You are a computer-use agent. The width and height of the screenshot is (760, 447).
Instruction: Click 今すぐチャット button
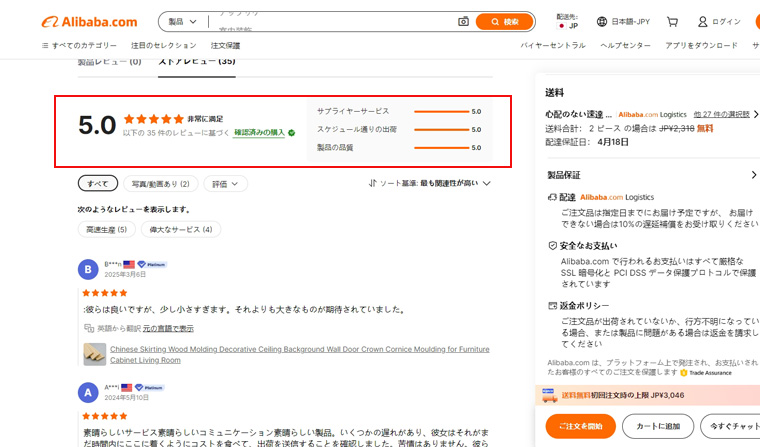pyautogui.click(x=732, y=426)
